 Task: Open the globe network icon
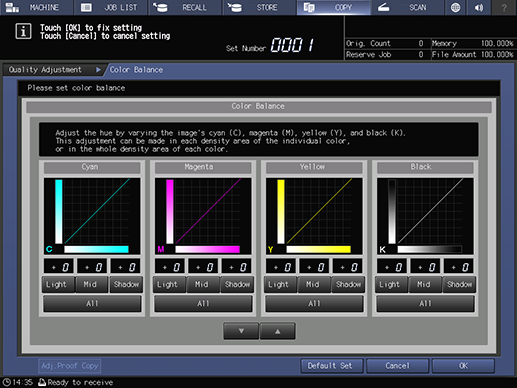(455, 7)
